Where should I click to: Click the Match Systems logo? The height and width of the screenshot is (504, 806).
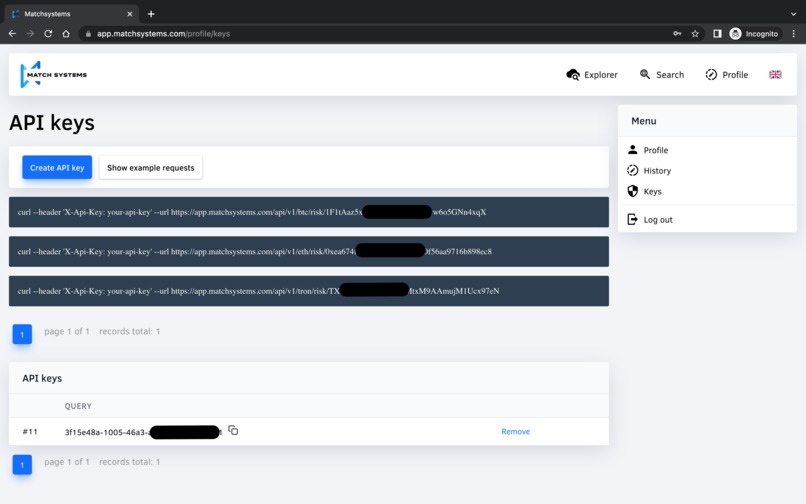[x=53, y=75]
